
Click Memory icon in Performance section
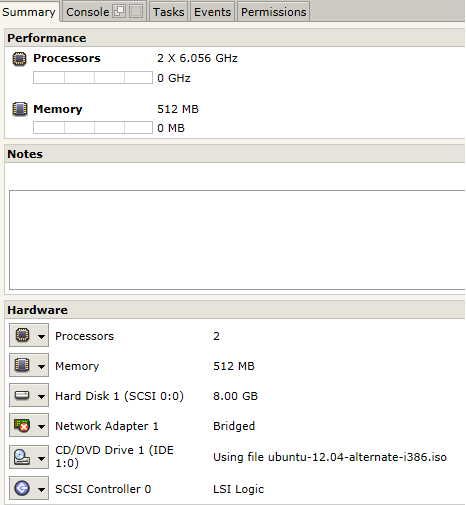20,109
